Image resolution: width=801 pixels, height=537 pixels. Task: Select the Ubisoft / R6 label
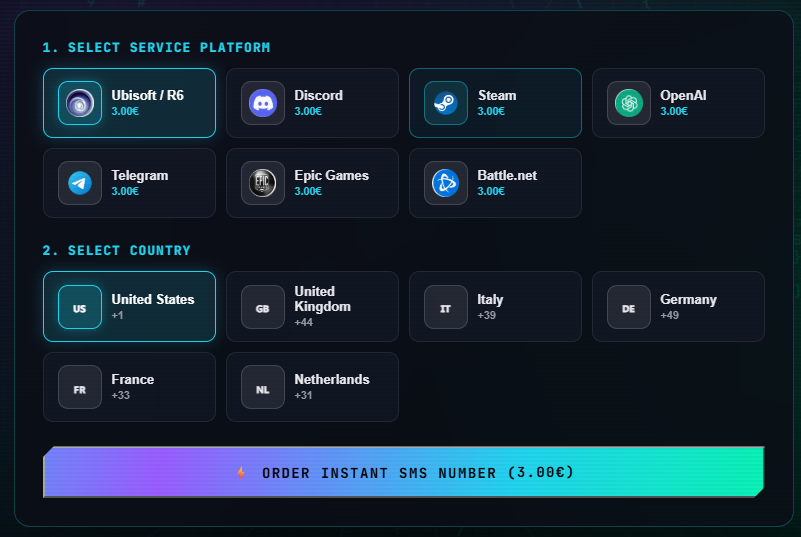[147, 96]
